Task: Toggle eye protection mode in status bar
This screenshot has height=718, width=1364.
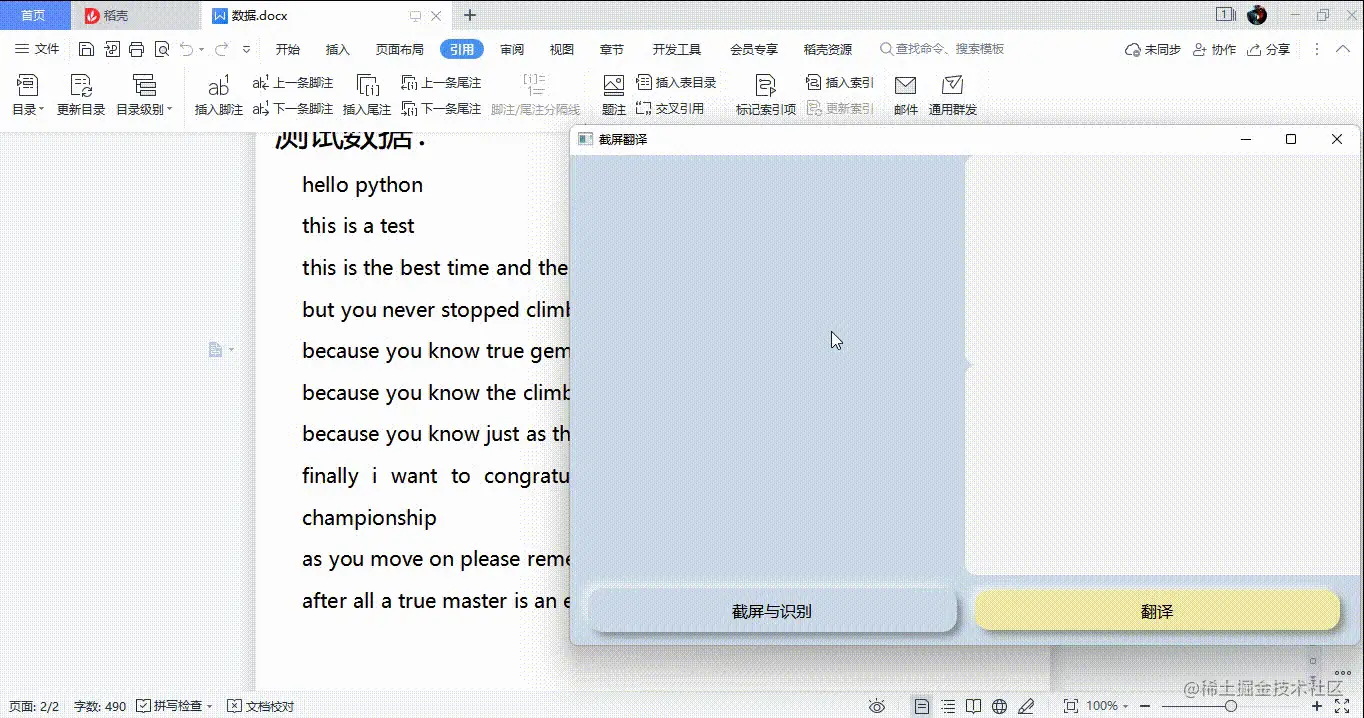Action: click(877, 706)
